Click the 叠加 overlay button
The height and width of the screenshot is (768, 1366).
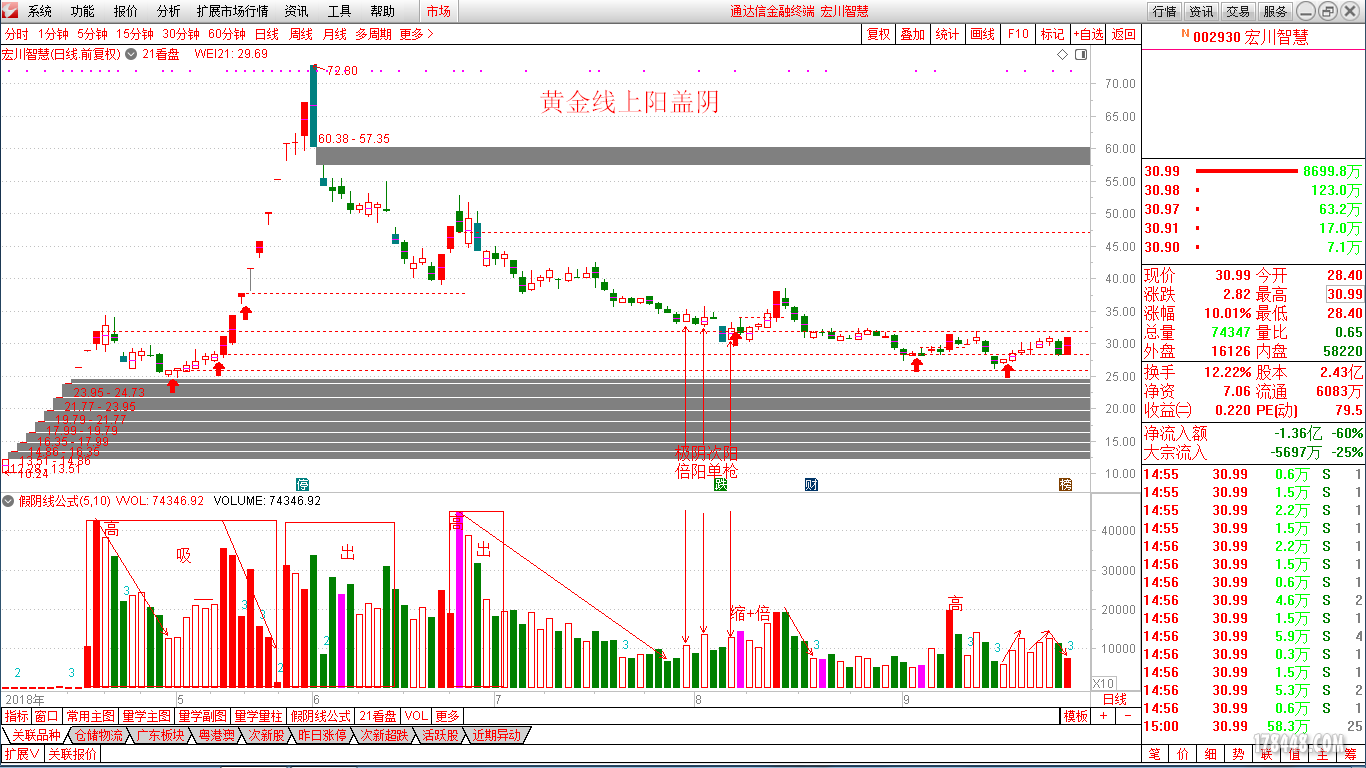click(912, 34)
